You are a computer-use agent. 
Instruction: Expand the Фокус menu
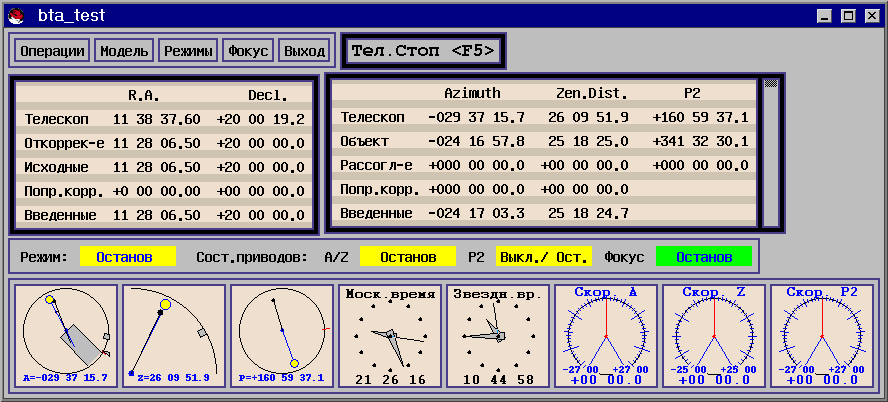[248, 51]
